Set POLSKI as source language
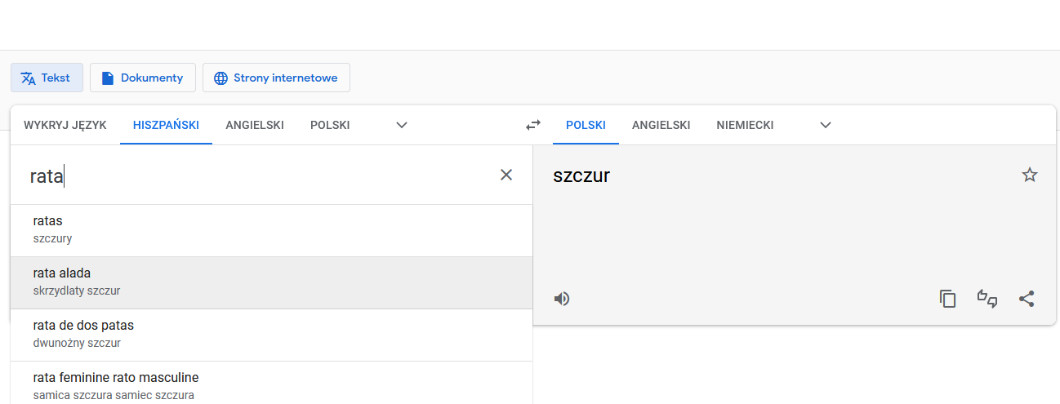This screenshot has height=404, width=1060. click(x=330, y=125)
